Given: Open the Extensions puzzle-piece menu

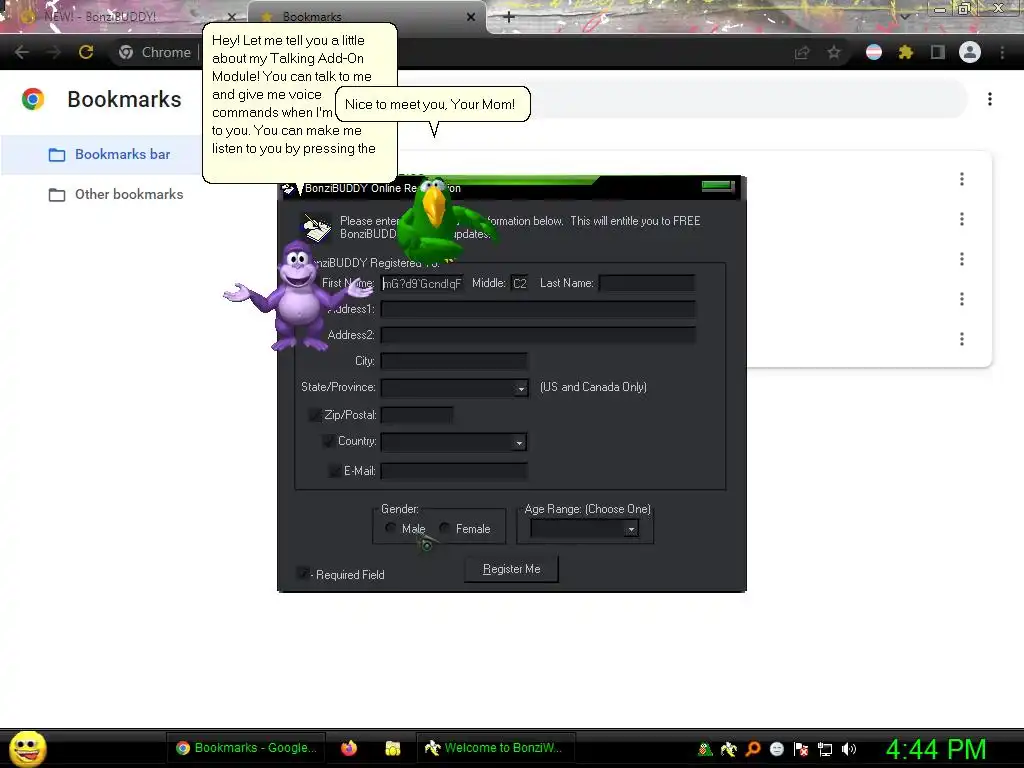Looking at the screenshot, I should click(x=906, y=52).
